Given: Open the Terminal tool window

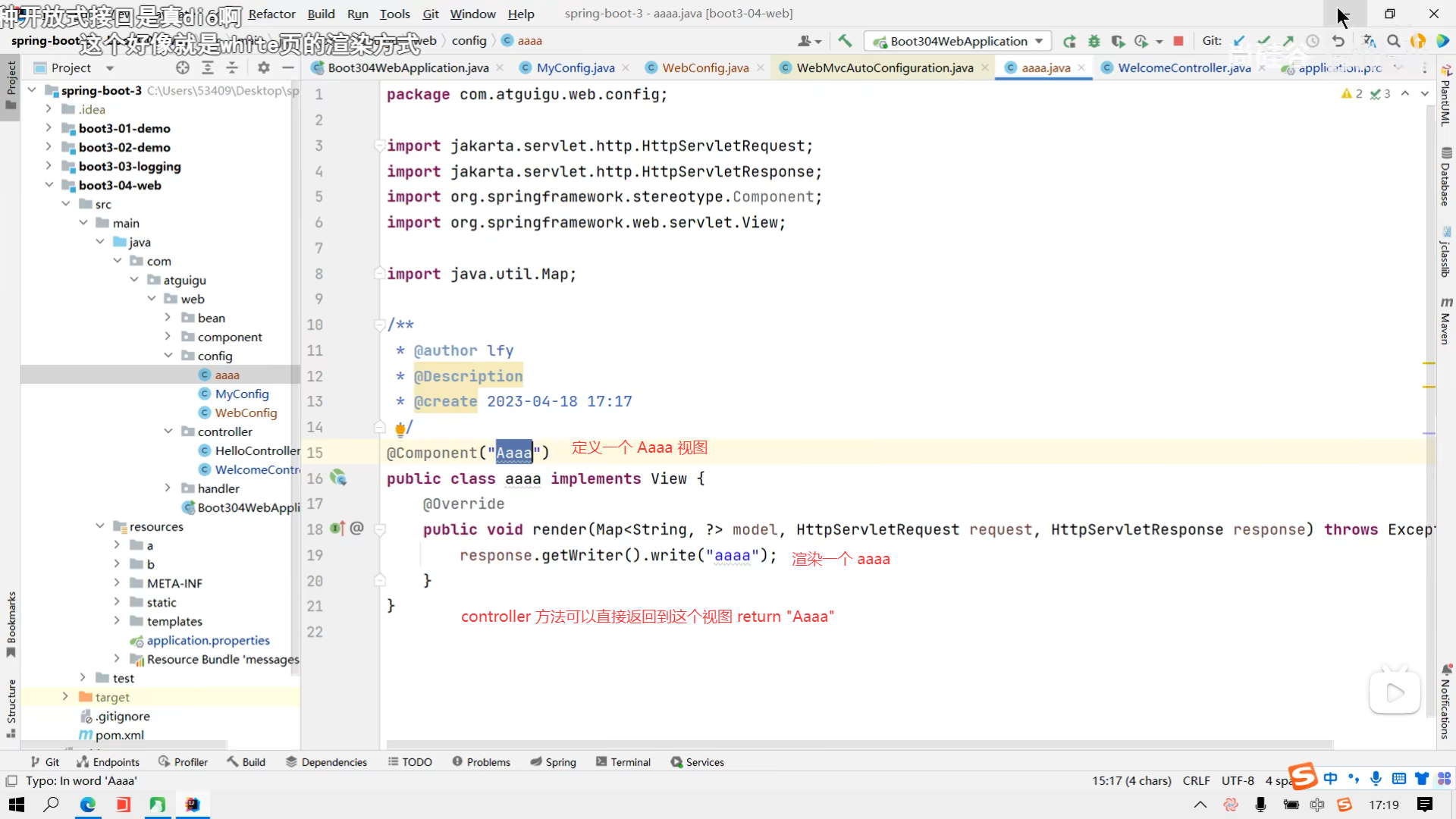Looking at the screenshot, I should pyautogui.click(x=623, y=762).
